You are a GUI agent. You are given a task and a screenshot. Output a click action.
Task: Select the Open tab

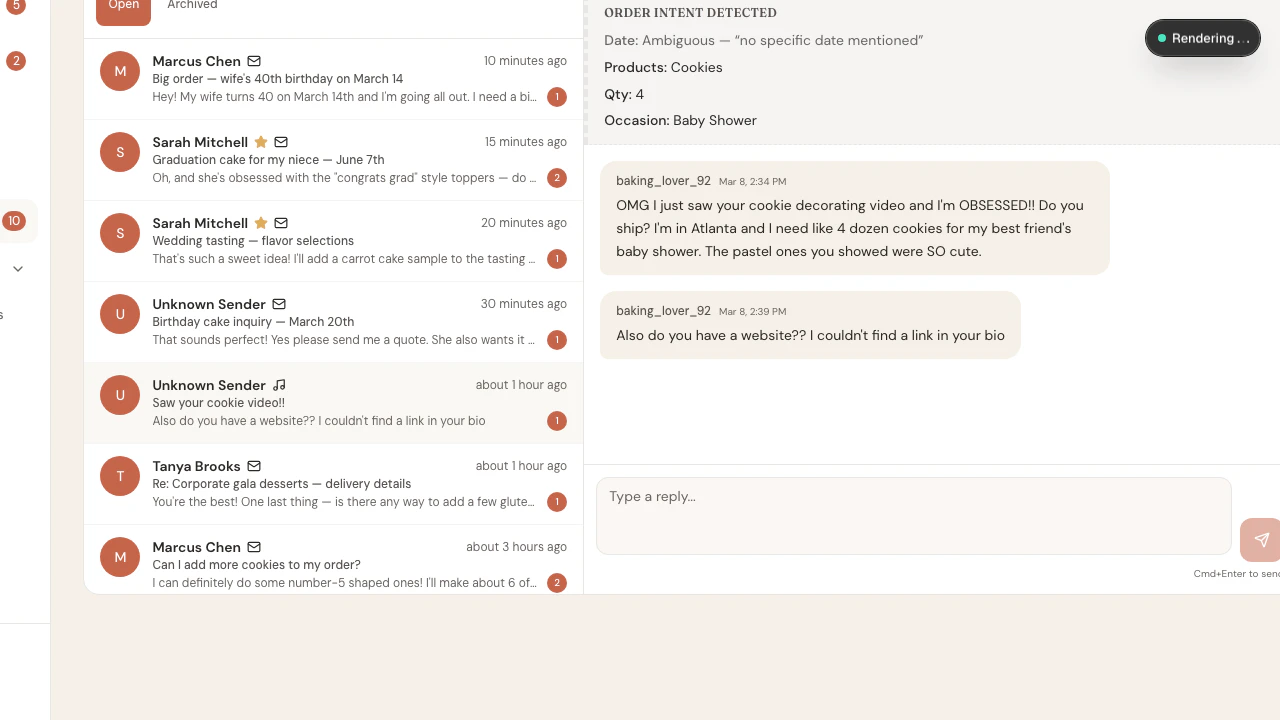point(123,5)
